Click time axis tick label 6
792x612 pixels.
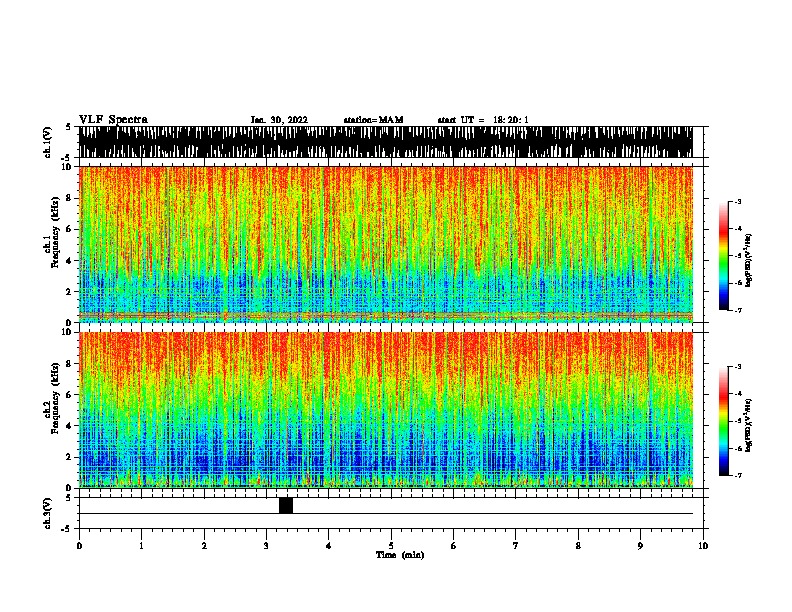(x=454, y=546)
